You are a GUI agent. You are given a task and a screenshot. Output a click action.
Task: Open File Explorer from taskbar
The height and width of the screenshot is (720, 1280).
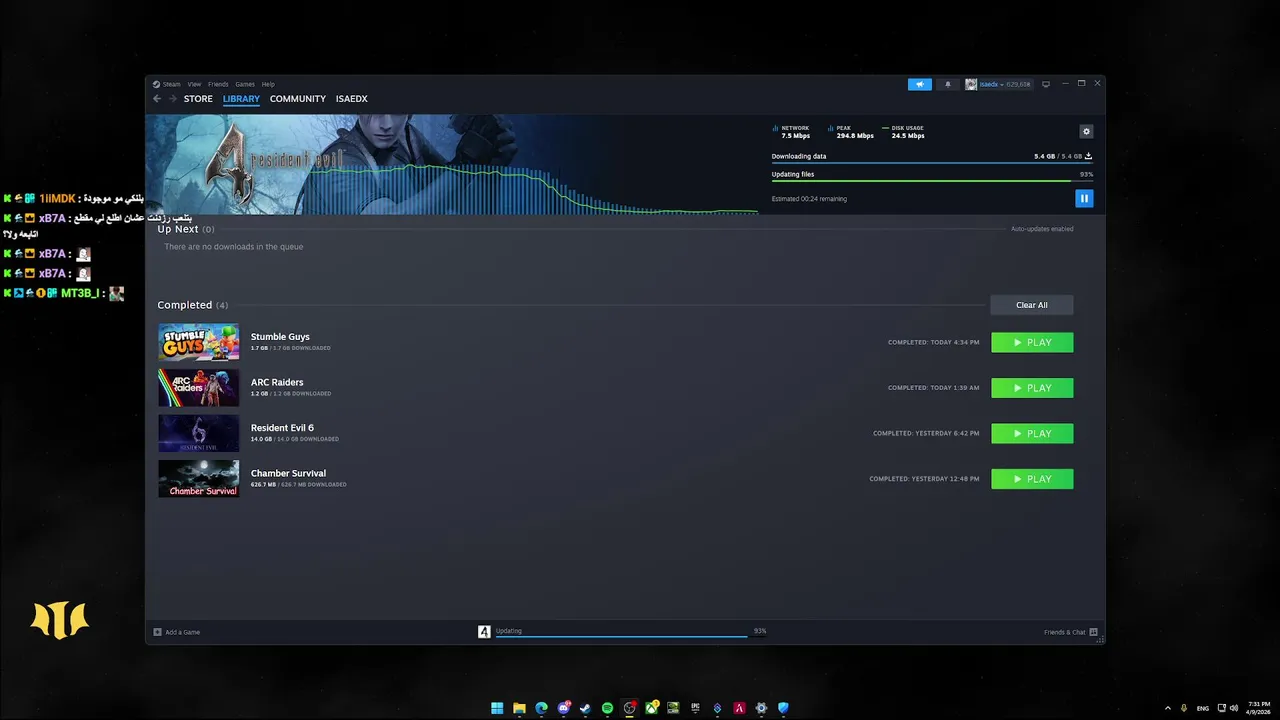519,708
